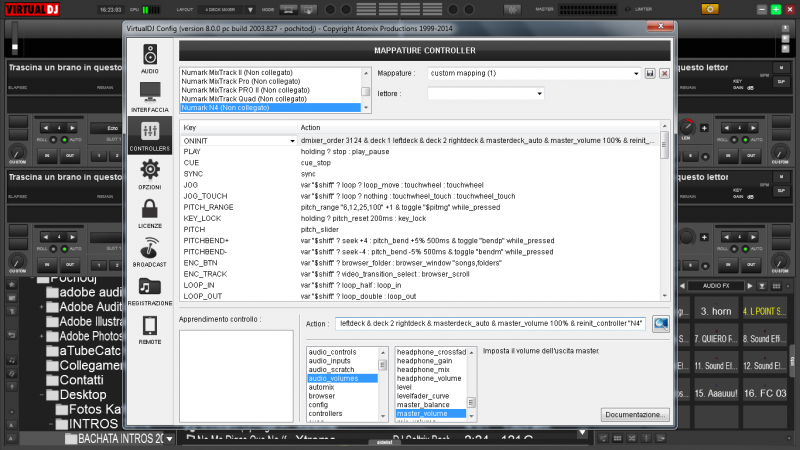The width and height of the screenshot is (800, 450).
Task: Open the ONINIT key dropdown arrow
Action: point(292,141)
